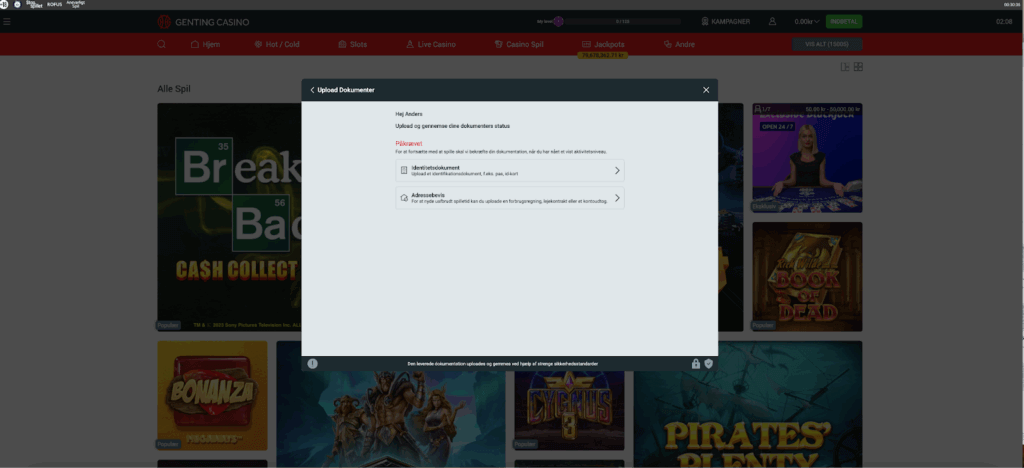Click the Identitetsdokument document icon
The width and height of the screenshot is (1024, 468).
pyautogui.click(x=404, y=170)
